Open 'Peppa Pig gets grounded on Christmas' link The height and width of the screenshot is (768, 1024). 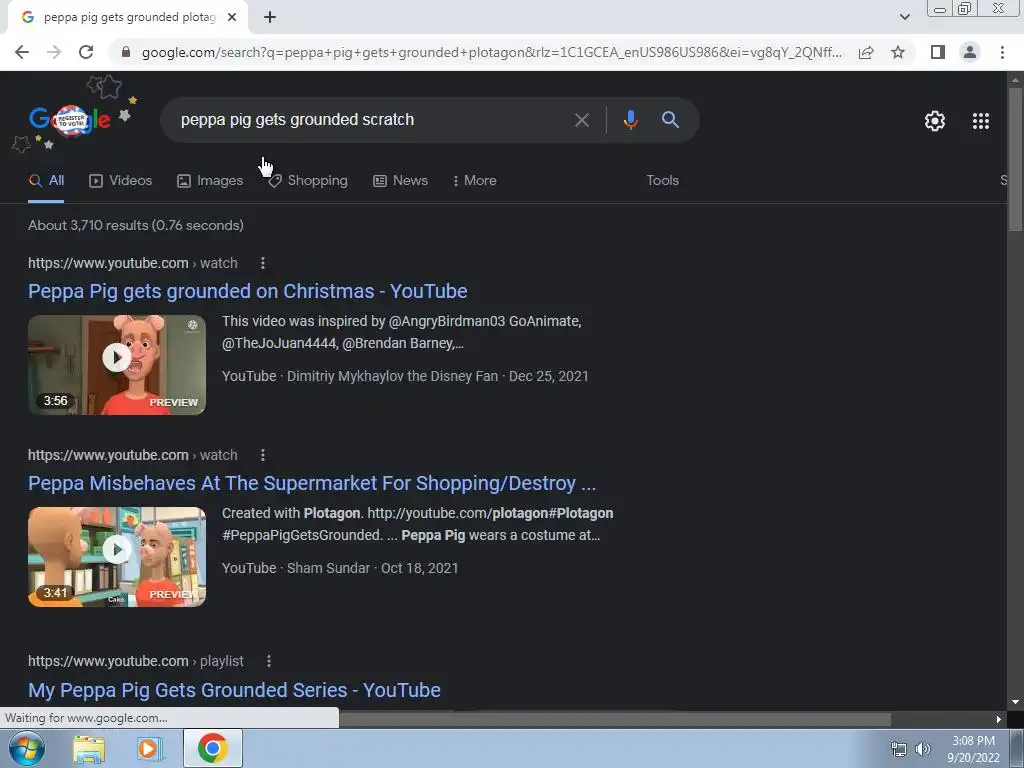pos(248,291)
